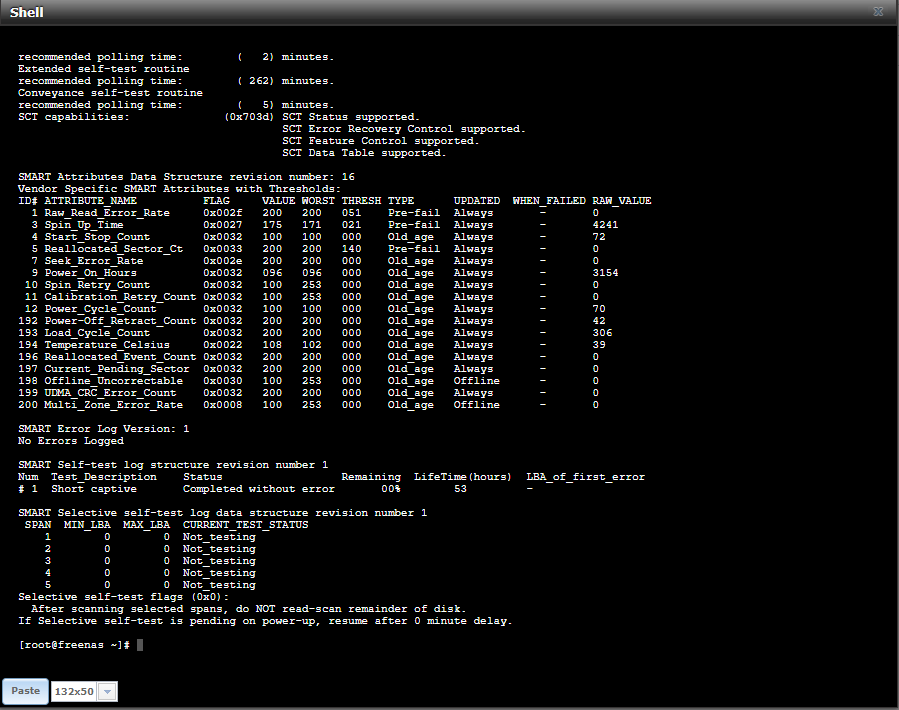This screenshot has height=710, width=899.
Task: Click the CURRENT_TEST_STATUS column header
Action: point(245,525)
